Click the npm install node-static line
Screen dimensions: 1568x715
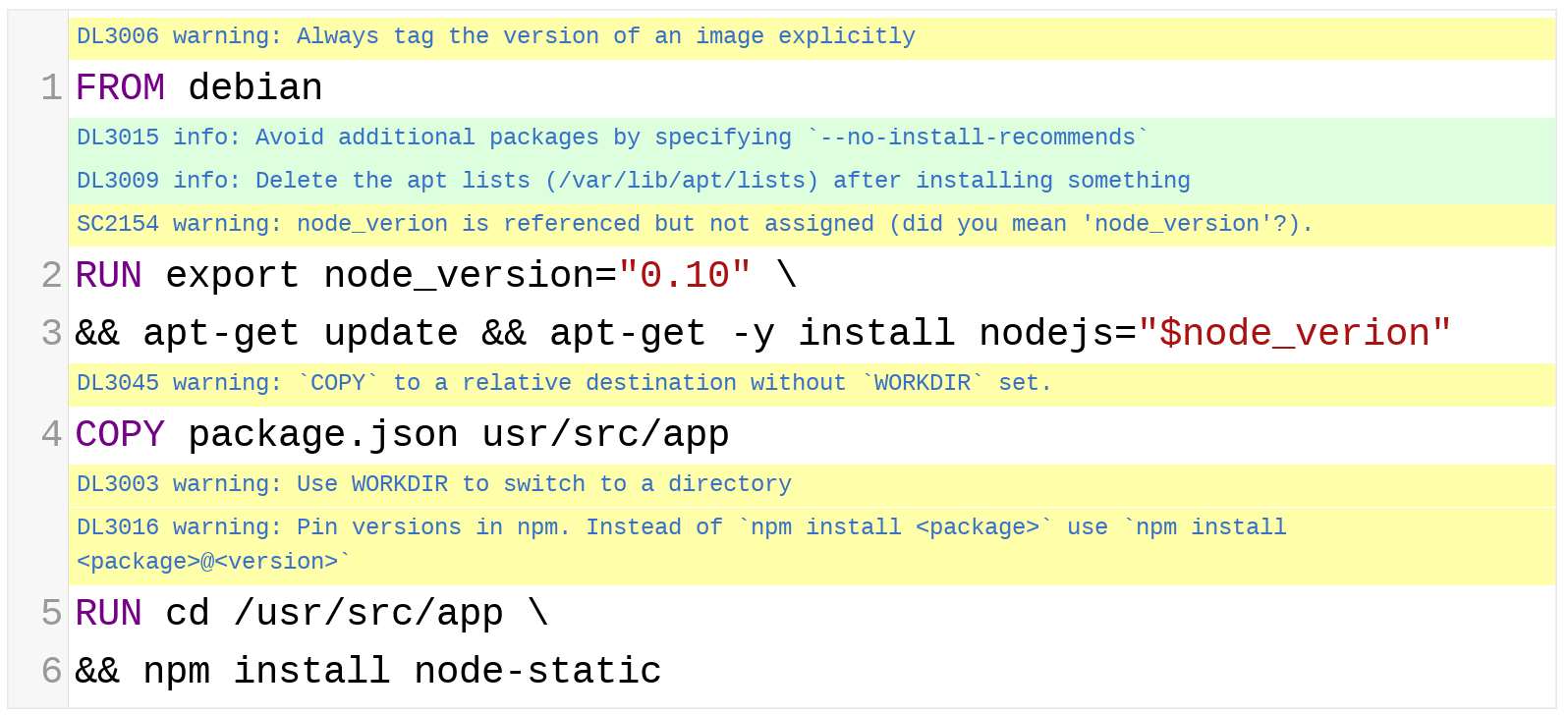coord(812,672)
